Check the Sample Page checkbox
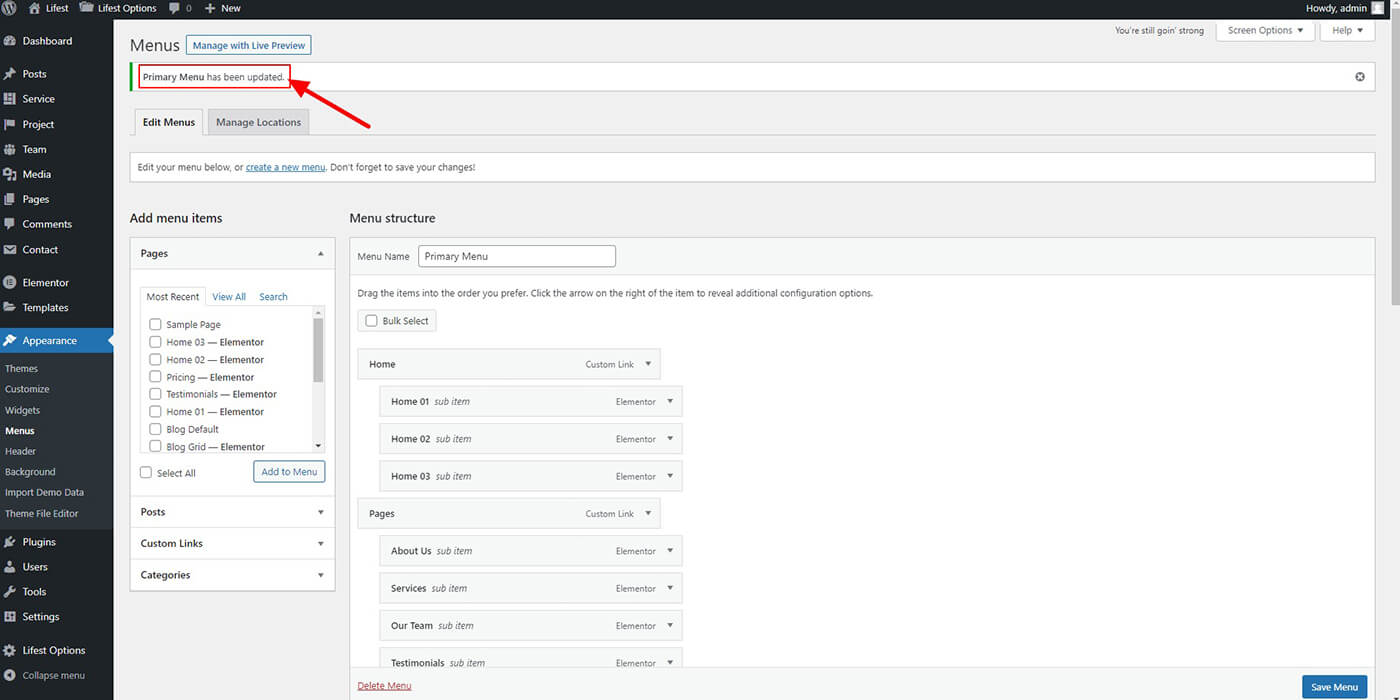Image resolution: width=1400 pixels, height=700 pixels. [x=155, y=325]
